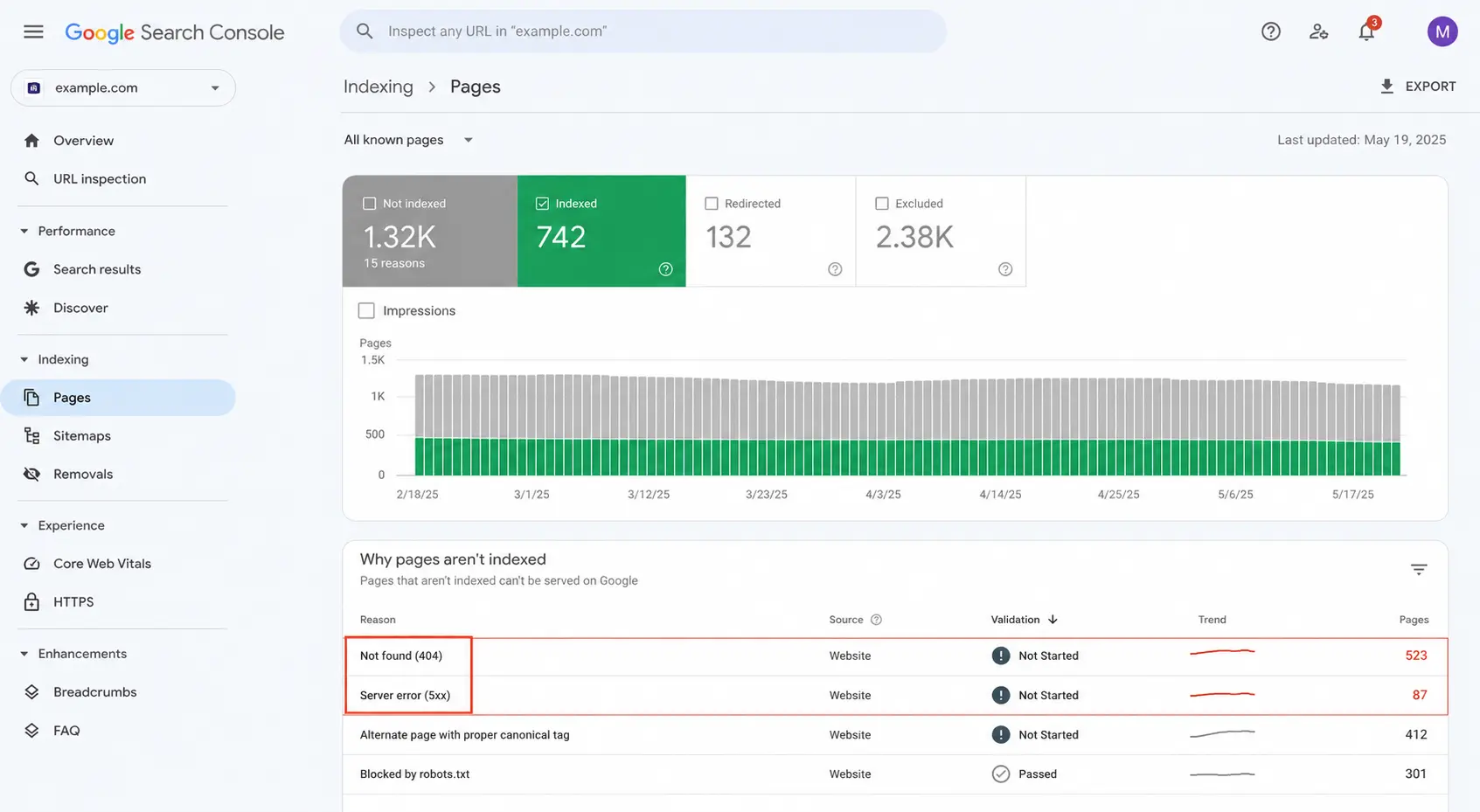Click the Overview home icon
1480x812 pixels.
(31, 141)
